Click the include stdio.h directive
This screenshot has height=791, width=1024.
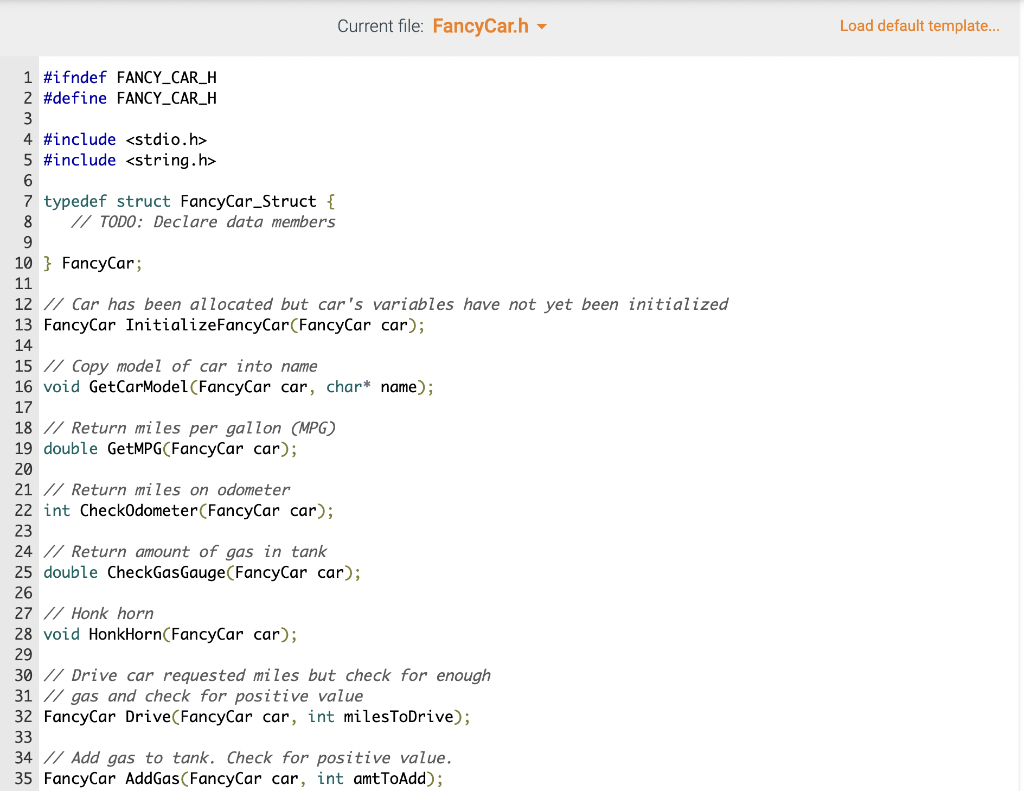[x=124, y=139]
